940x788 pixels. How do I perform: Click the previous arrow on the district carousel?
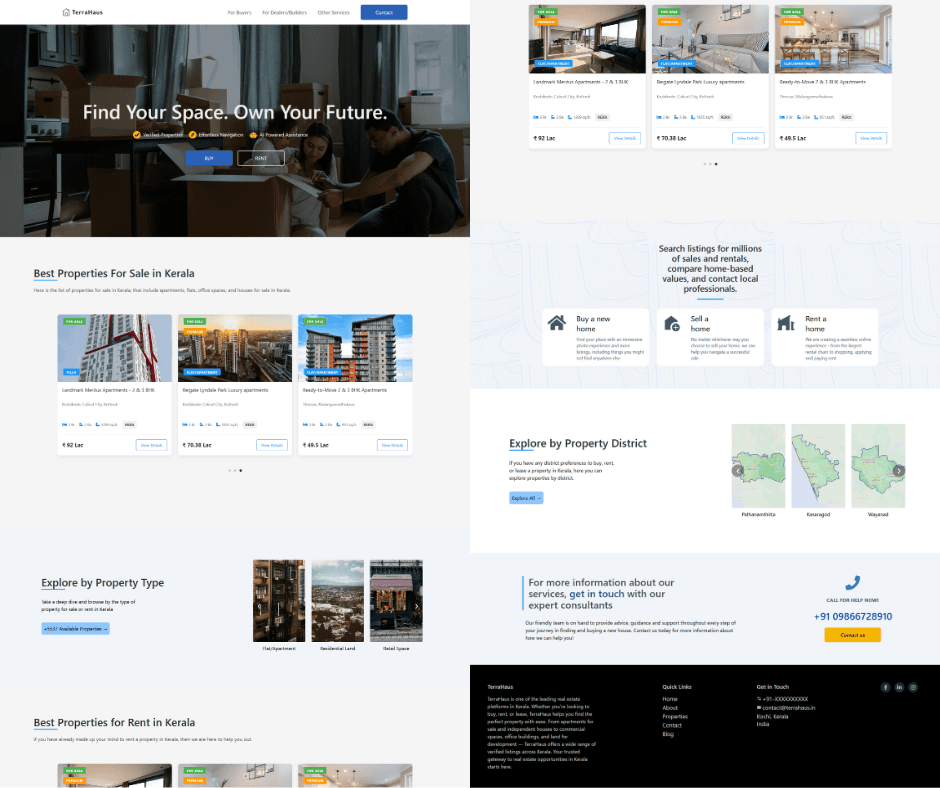pos(738,471)
